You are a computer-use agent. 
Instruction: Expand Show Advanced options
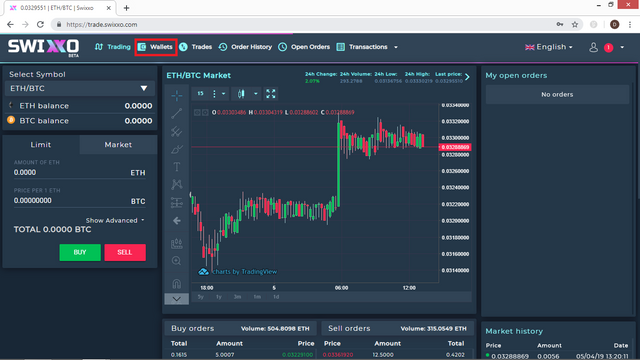pyautogui.click(x=115, y=220)
